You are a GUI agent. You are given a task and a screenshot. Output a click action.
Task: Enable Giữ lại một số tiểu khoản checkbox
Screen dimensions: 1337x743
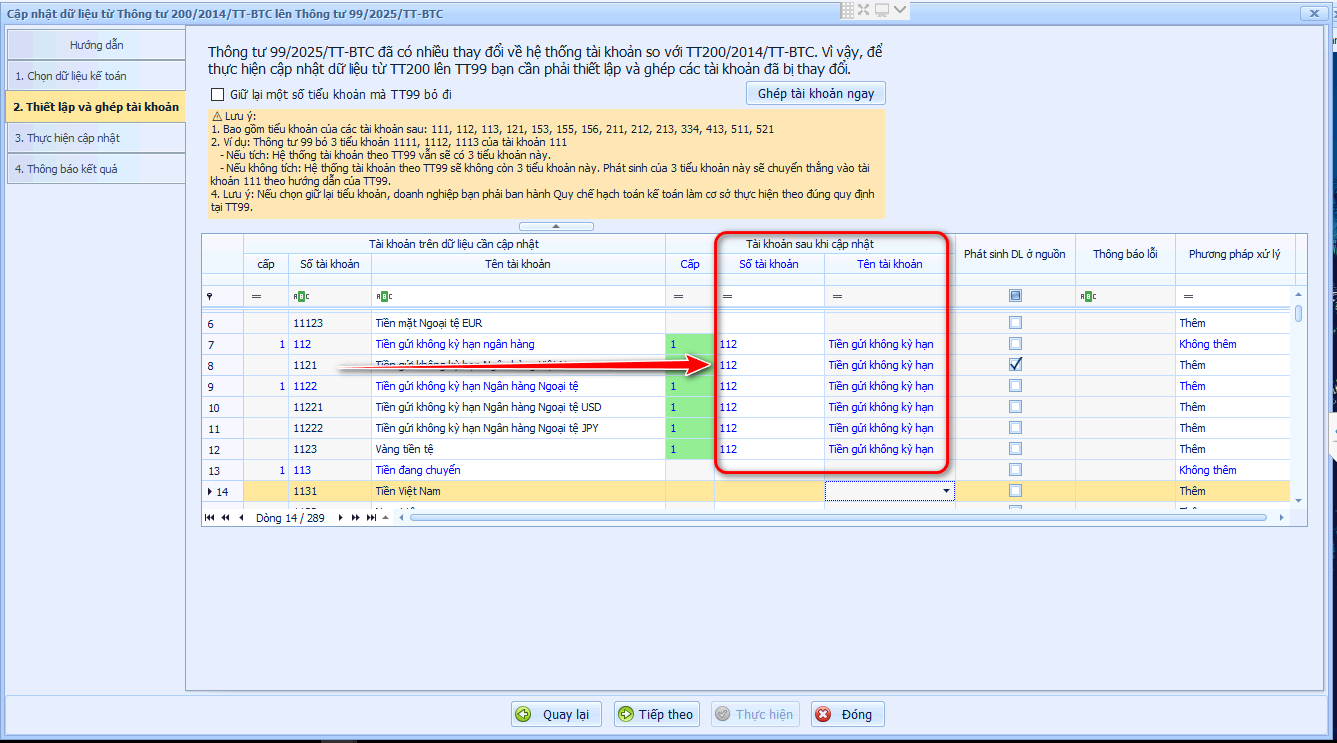[217, 95]
